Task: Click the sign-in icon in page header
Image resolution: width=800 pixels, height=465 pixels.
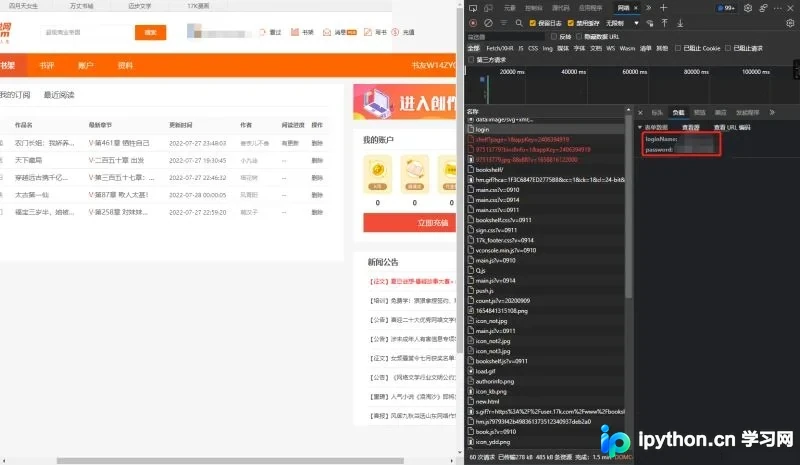Action: (262, 32)
